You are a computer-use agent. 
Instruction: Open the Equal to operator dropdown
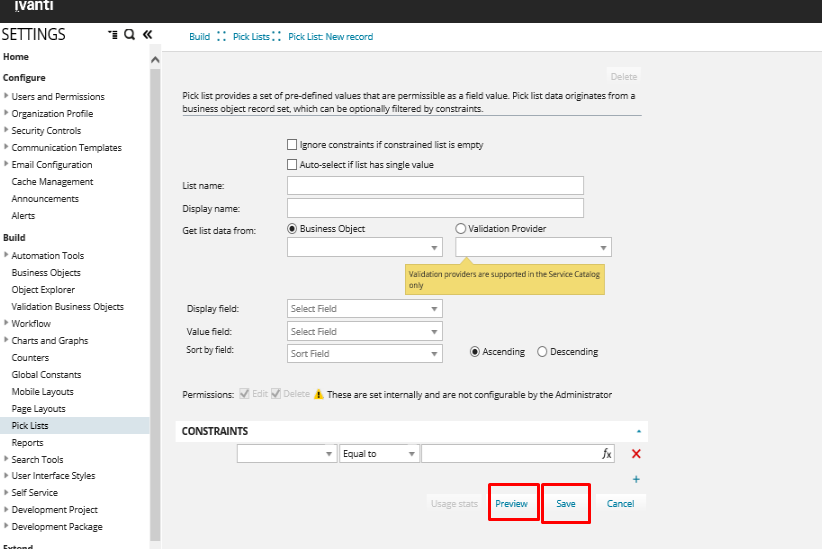click(379, 454)
